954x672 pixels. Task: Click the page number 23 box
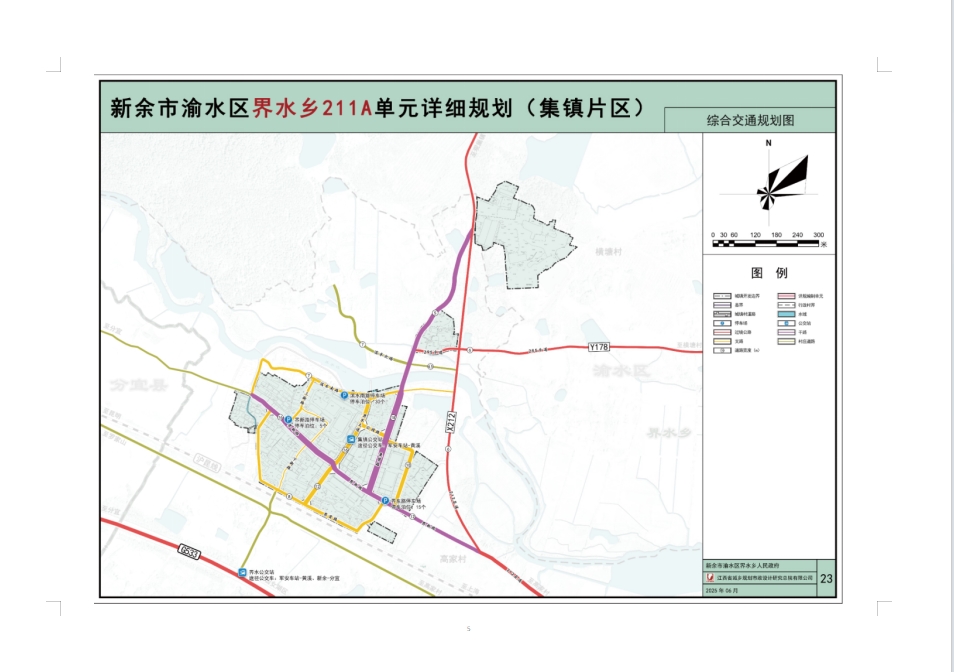[826, 578]
